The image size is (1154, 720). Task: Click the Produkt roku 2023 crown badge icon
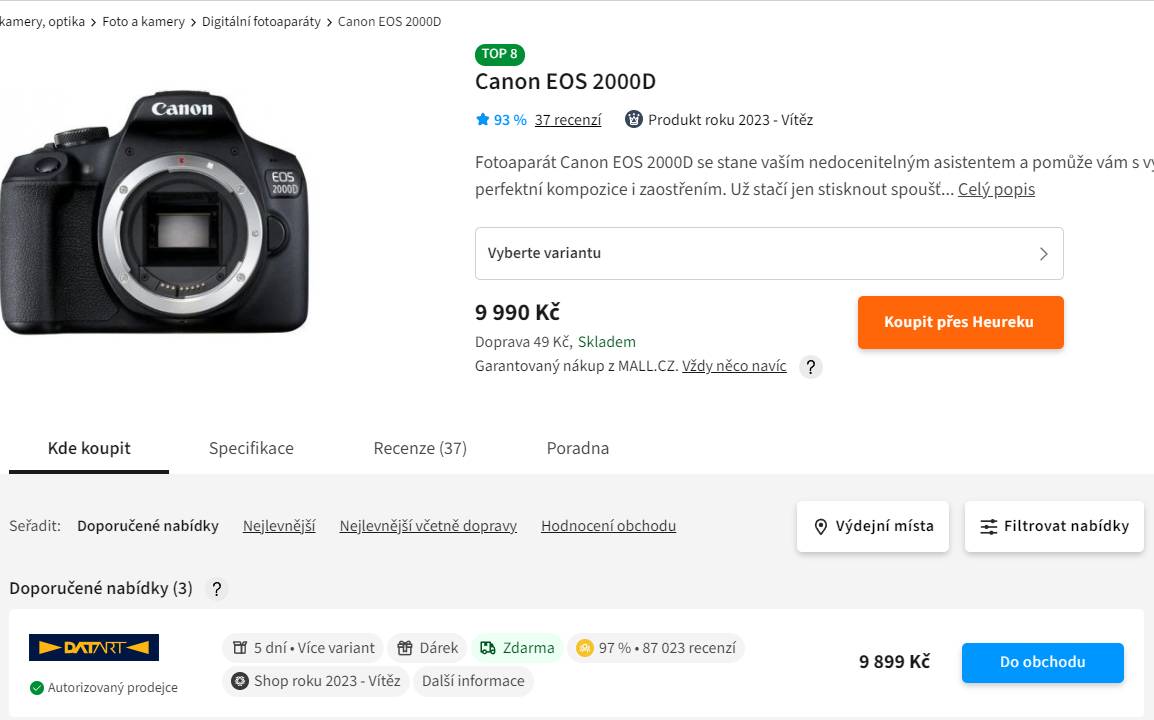point(634,119)
